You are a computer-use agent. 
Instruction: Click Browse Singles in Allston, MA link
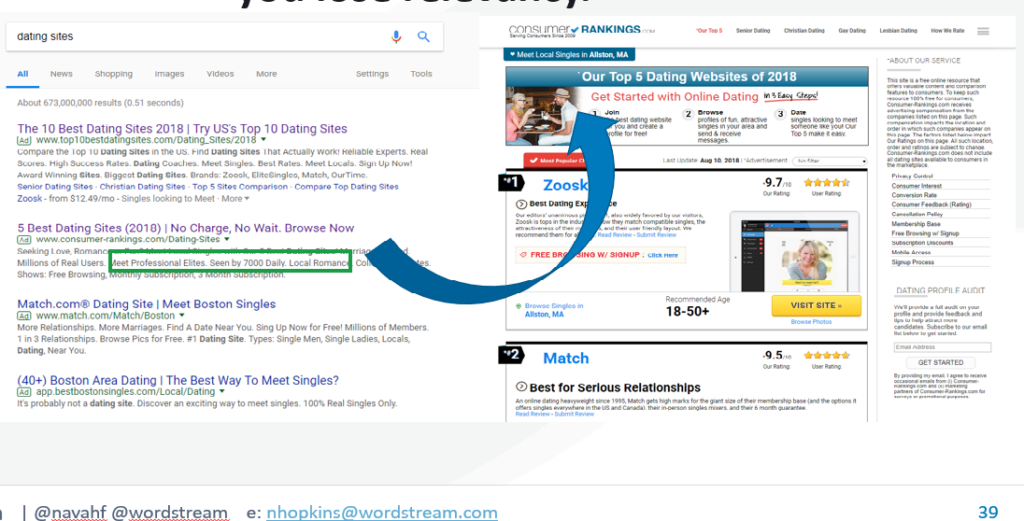(x=554, y=309)
